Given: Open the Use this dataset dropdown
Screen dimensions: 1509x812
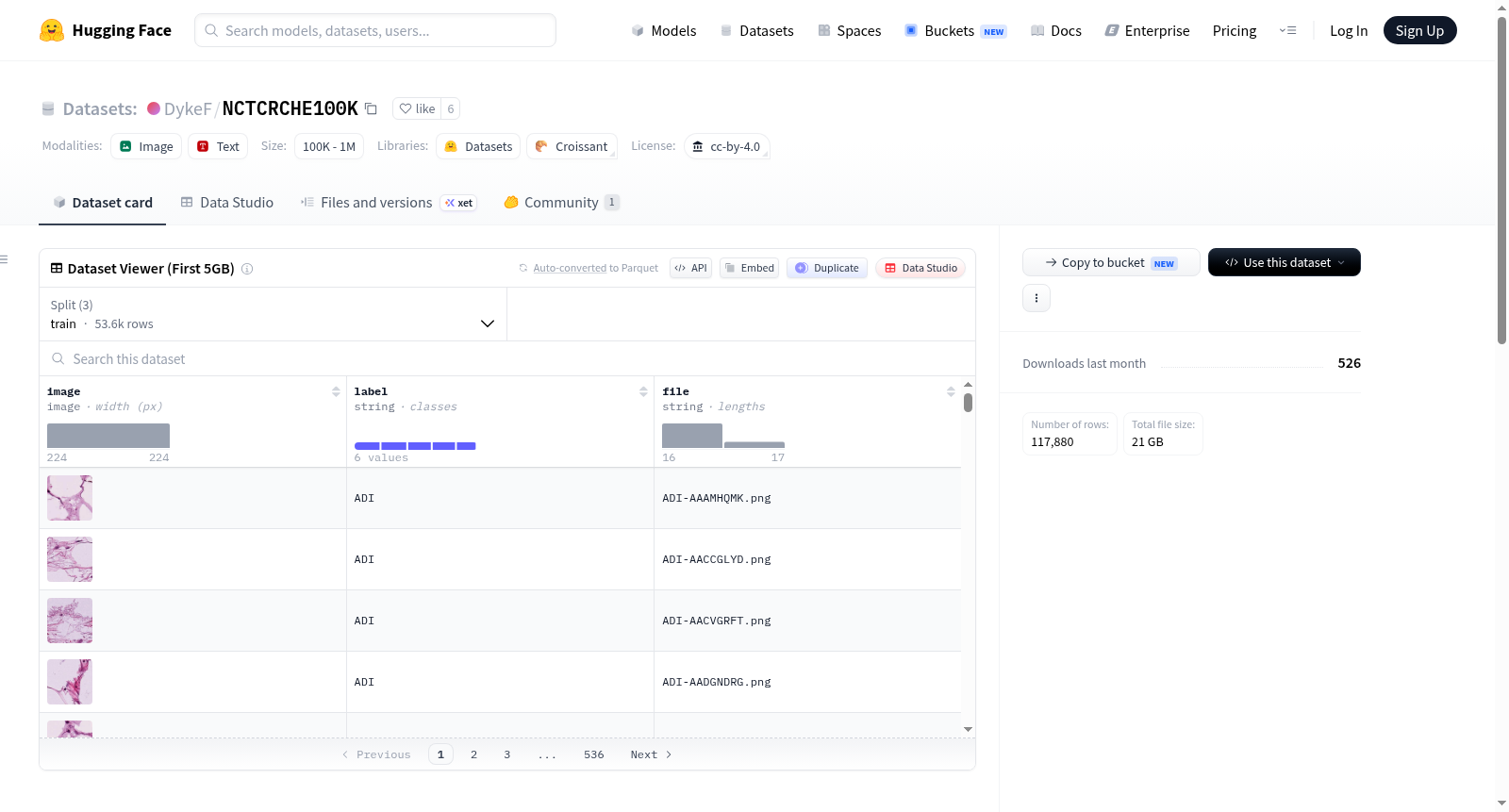Looking at the screenshot, I should (x=1285, y=262).
